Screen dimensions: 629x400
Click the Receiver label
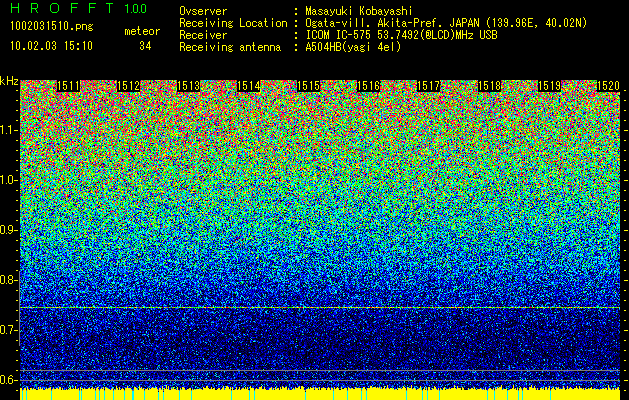click(203, 35)
